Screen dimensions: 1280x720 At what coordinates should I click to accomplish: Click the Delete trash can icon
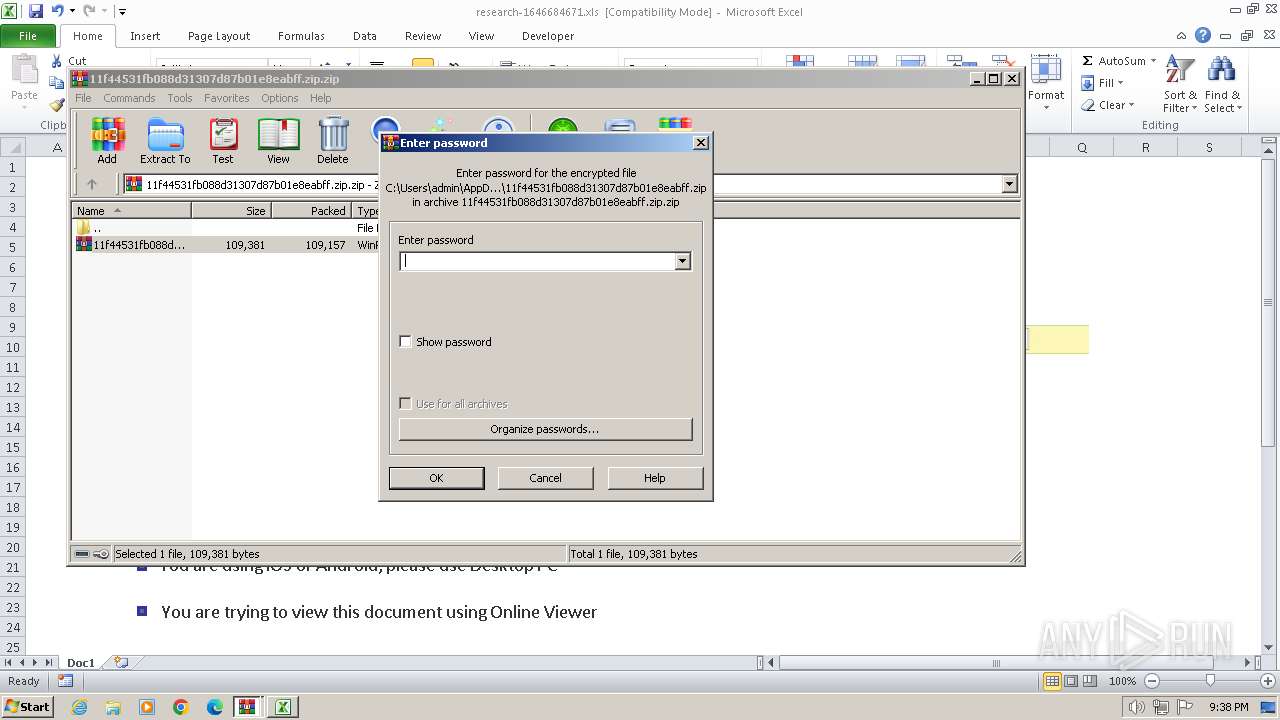coord(333,140)
